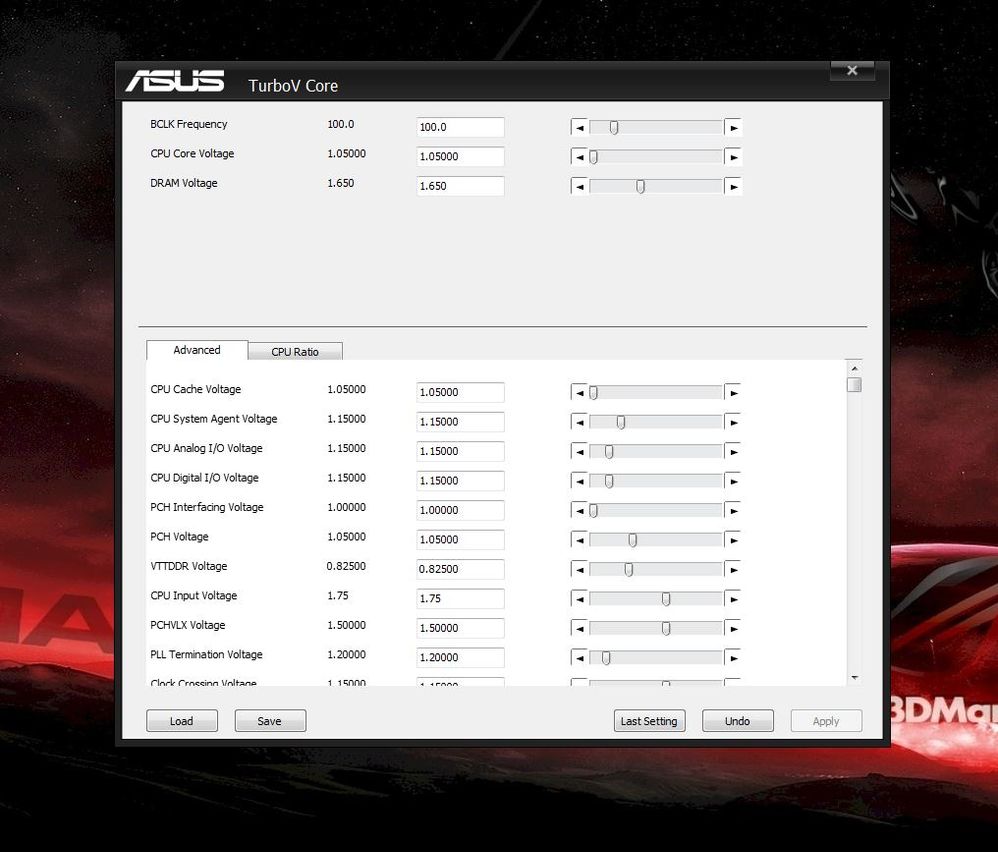Click the CPU Cache Voltage slider thumb
The height and width of the screenshot is (852, 998).
(593, 393)
